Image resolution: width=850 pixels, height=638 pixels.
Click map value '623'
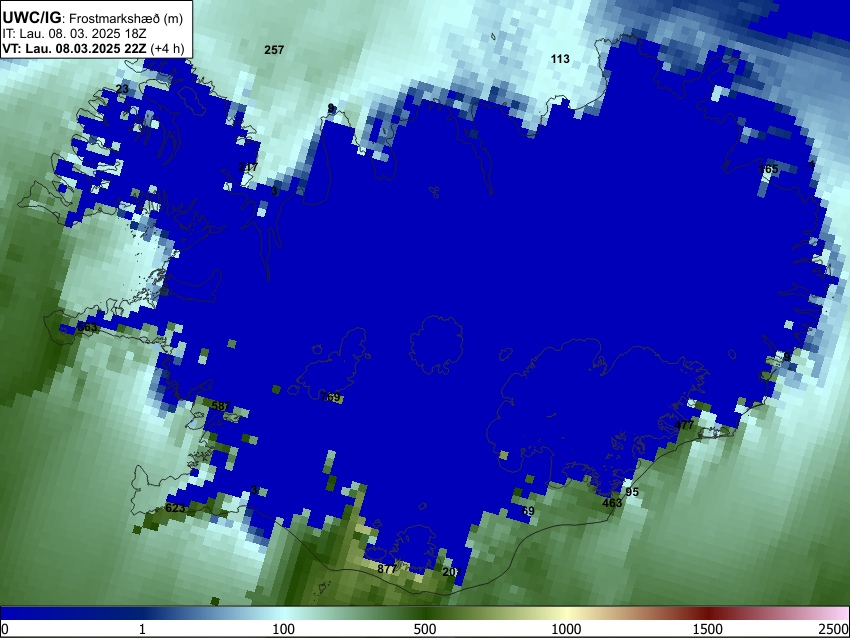175,508
